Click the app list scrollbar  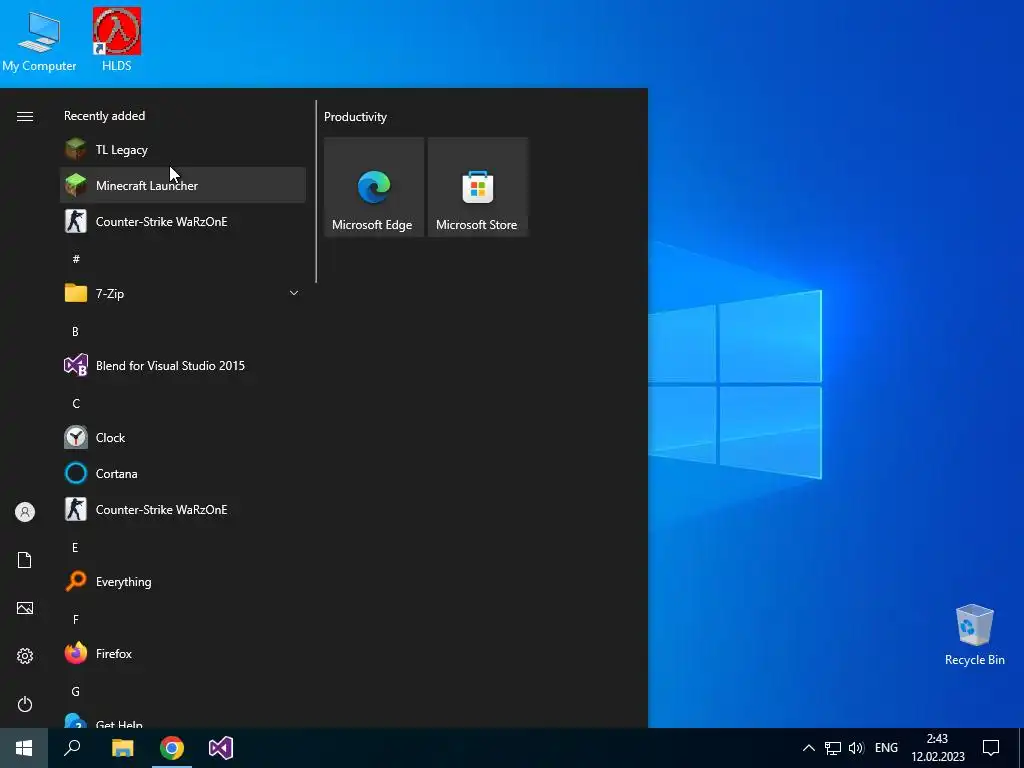pyautogui.click(x=316, y=191)
